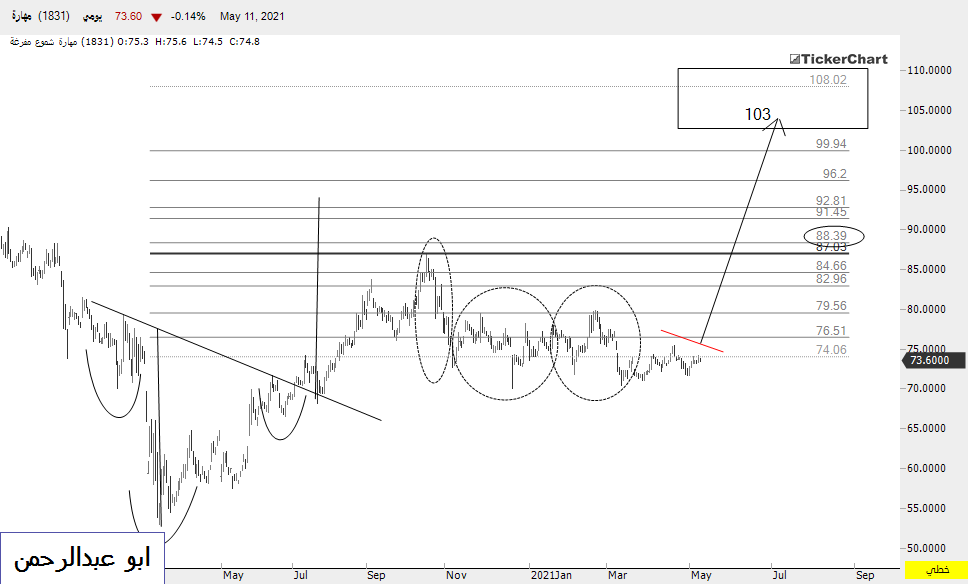Click the target rectangle around 108.02
The image size is (968, 584).
(771, 98)
